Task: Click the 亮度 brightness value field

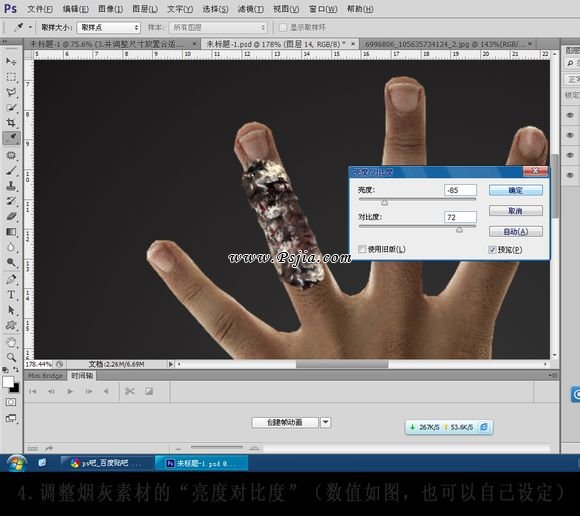Action: tap(460, 190)
